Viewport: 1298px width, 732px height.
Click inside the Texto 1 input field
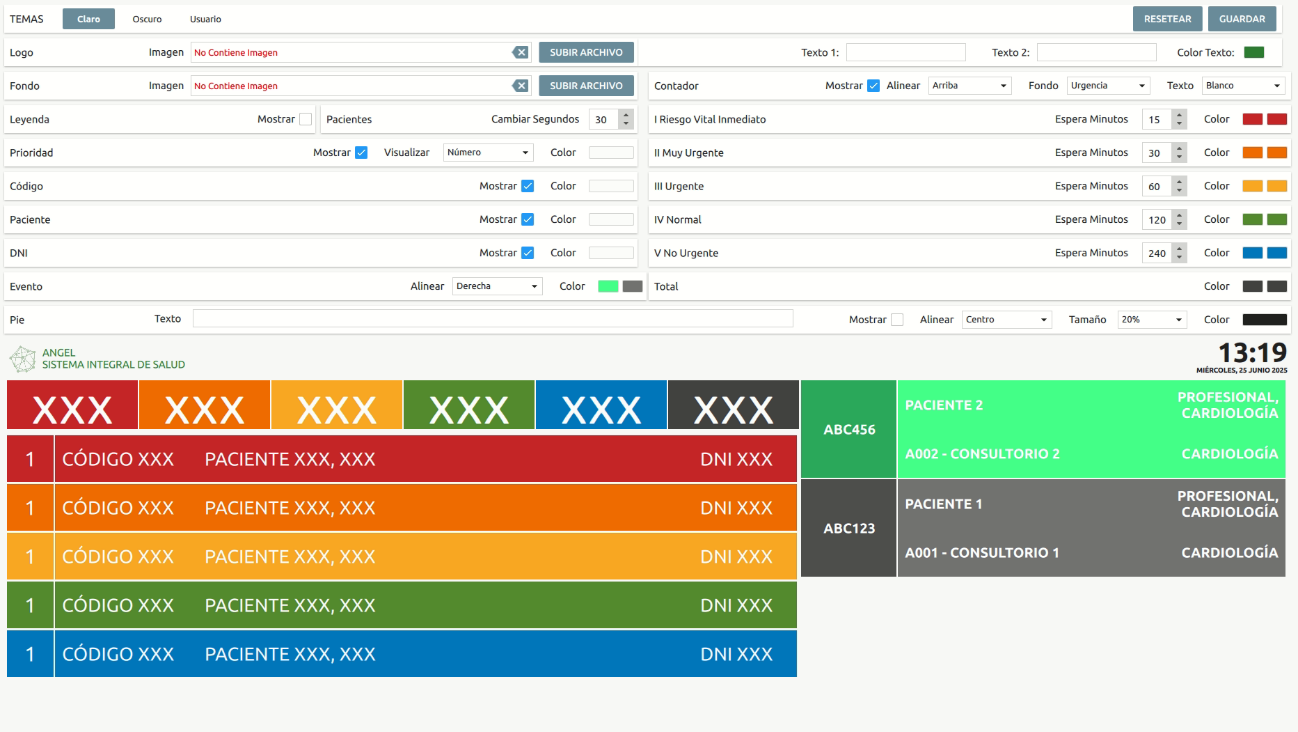click(x=906, y=51)
